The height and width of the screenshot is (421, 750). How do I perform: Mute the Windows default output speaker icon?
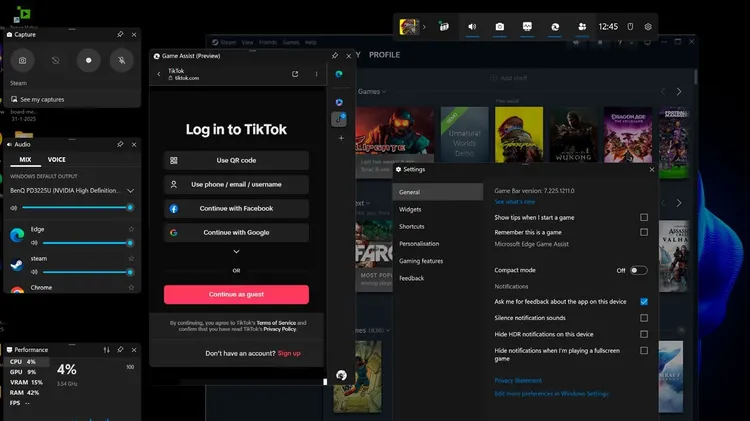[13, 208]
